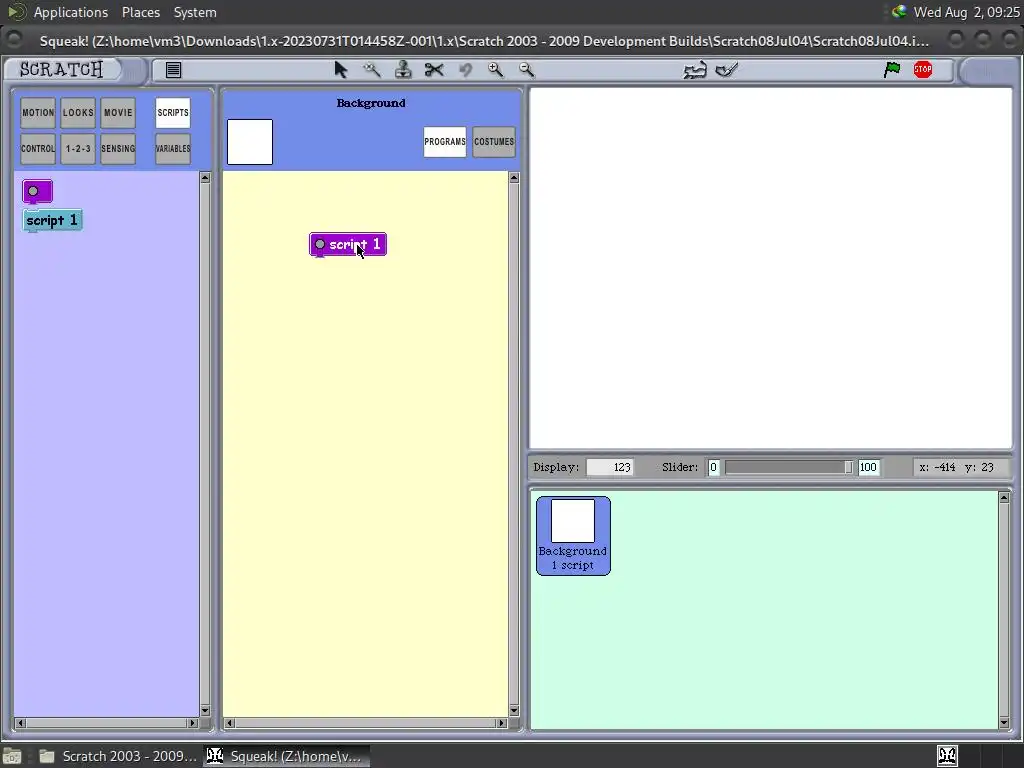Open the MOTION block category
Viewport: 1024px width, 768px height.
(x=38, y=113)
